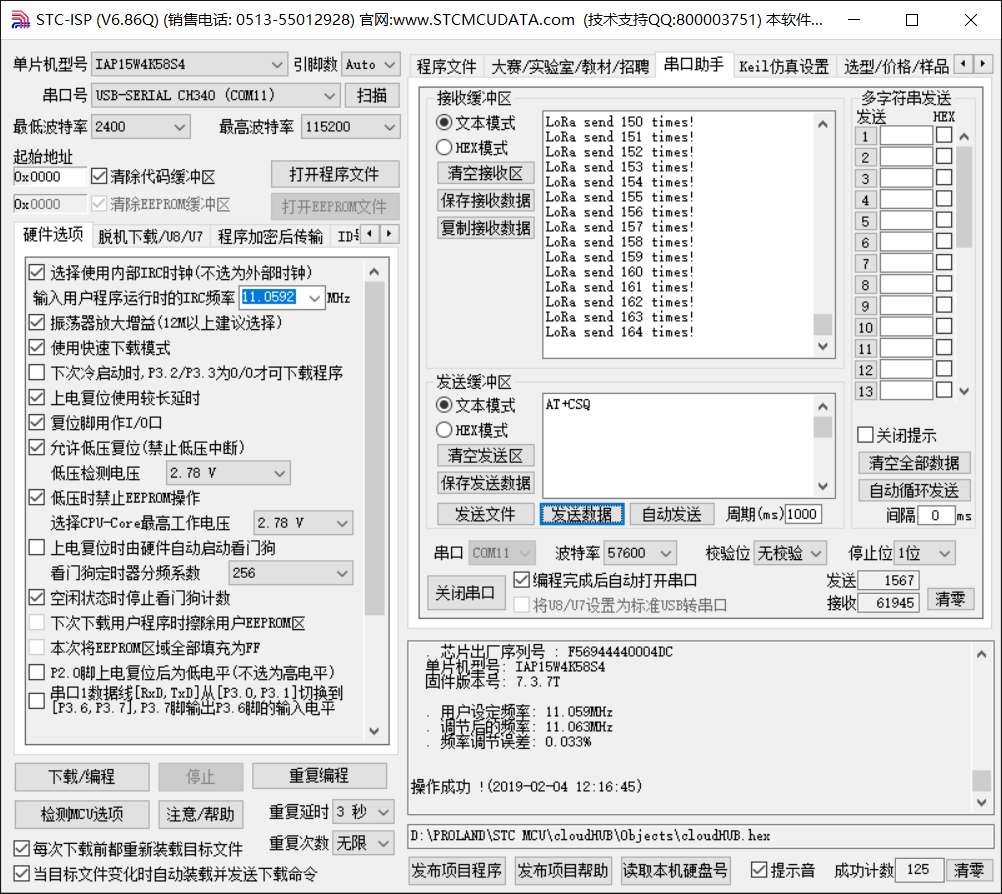Click the 起始地址 0x0000 input field

tap(47, 174)
